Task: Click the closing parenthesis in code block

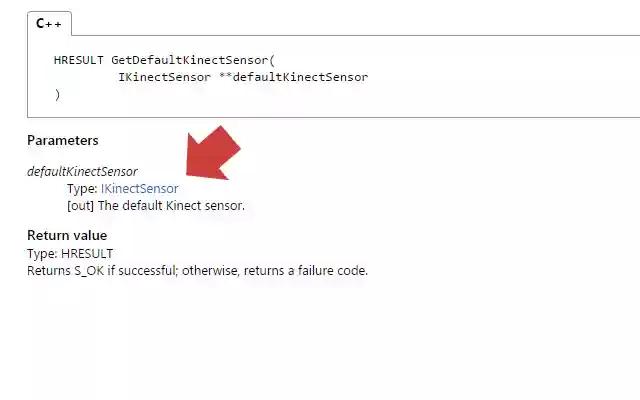Action: click(58, 94)
